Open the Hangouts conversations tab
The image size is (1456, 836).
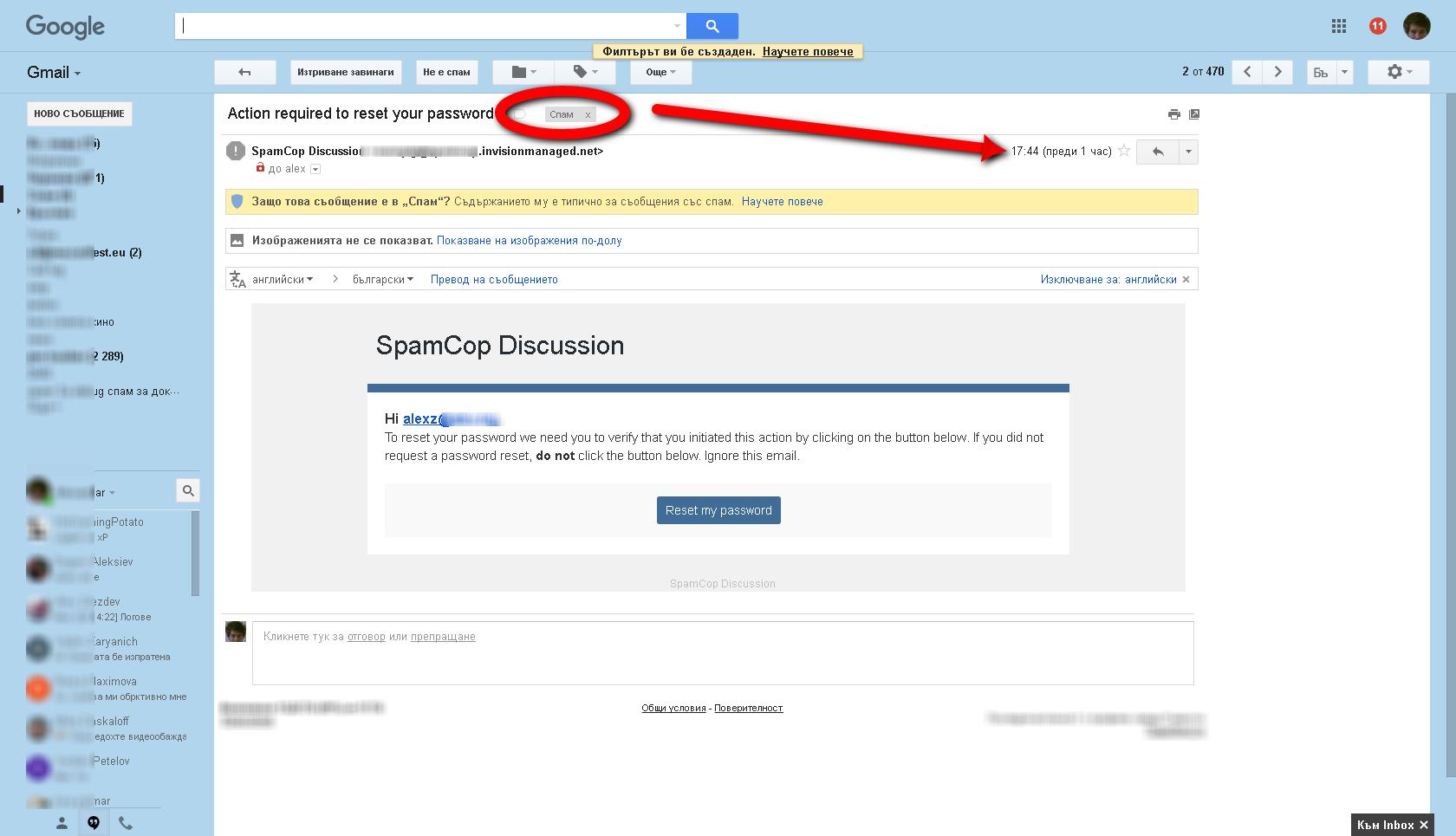(x=94, y=823)
